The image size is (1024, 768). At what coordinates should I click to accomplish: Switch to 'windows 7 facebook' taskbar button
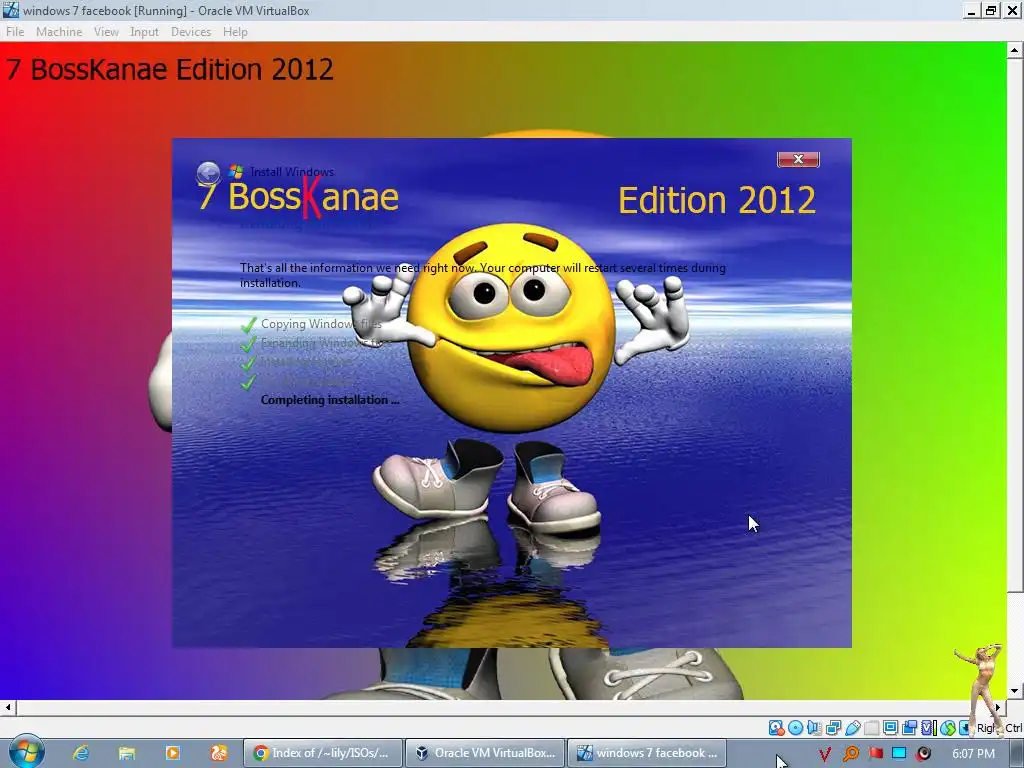click(647, 753)
